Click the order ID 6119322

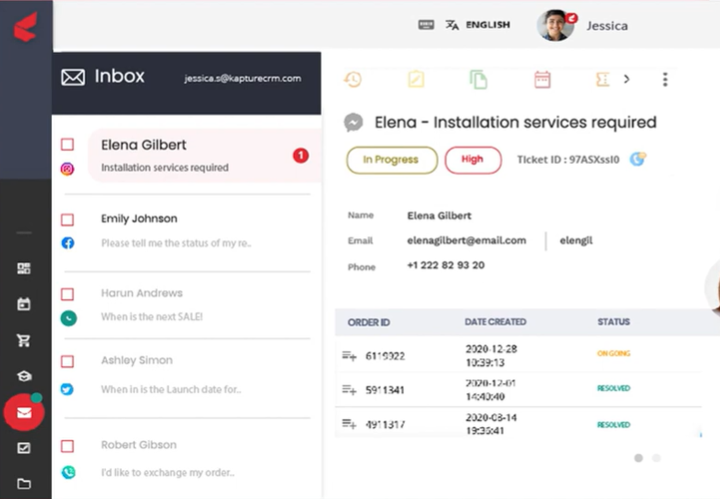(385, 356)
